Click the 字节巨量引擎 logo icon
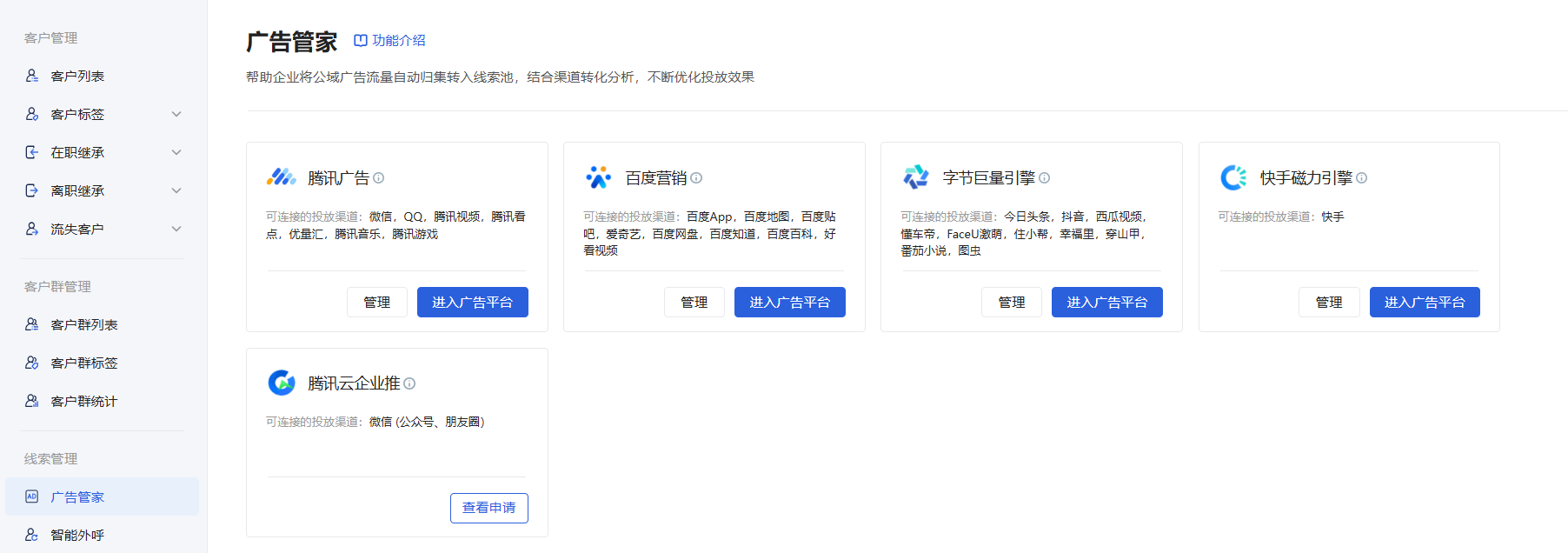1568x553 pixels. [916, 177]
